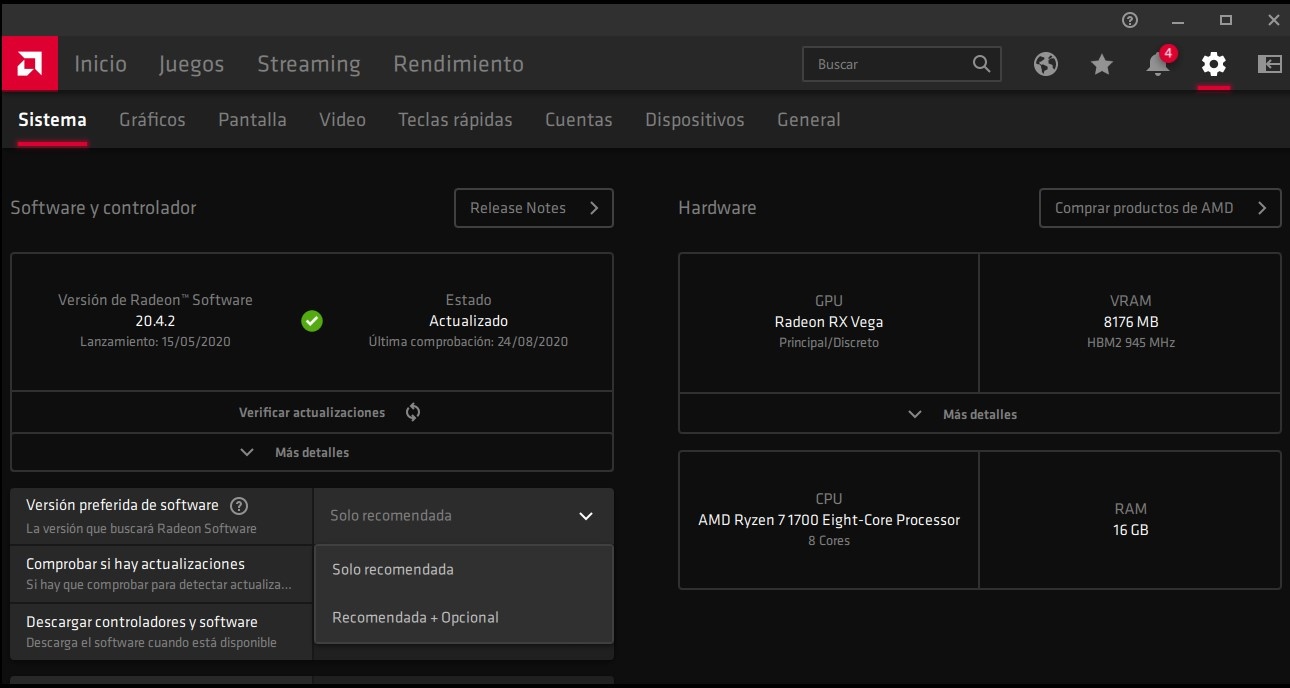
Task: Click the Principal/Discreto label
Action: [x=829, y=343]
